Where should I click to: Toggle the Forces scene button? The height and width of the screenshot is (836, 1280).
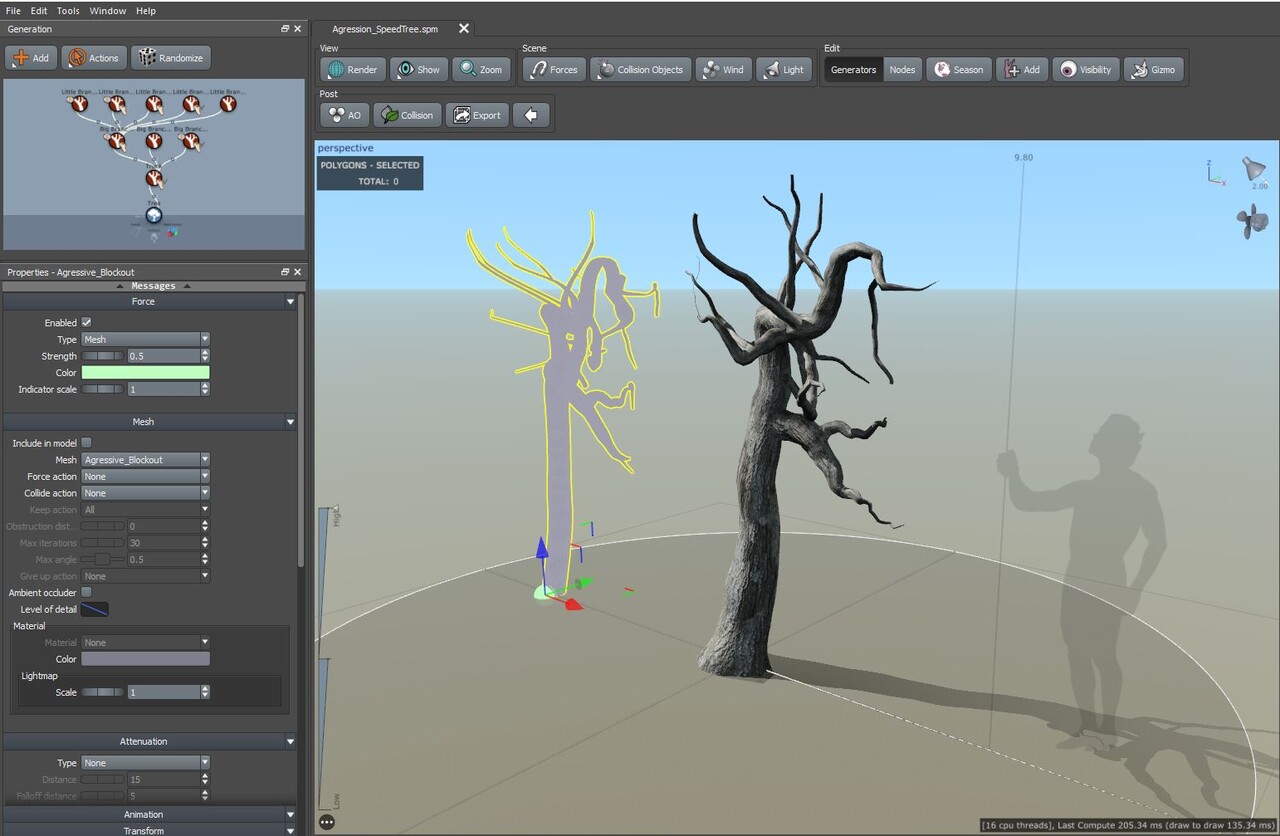pyautogui.click(x=554, y=70)
